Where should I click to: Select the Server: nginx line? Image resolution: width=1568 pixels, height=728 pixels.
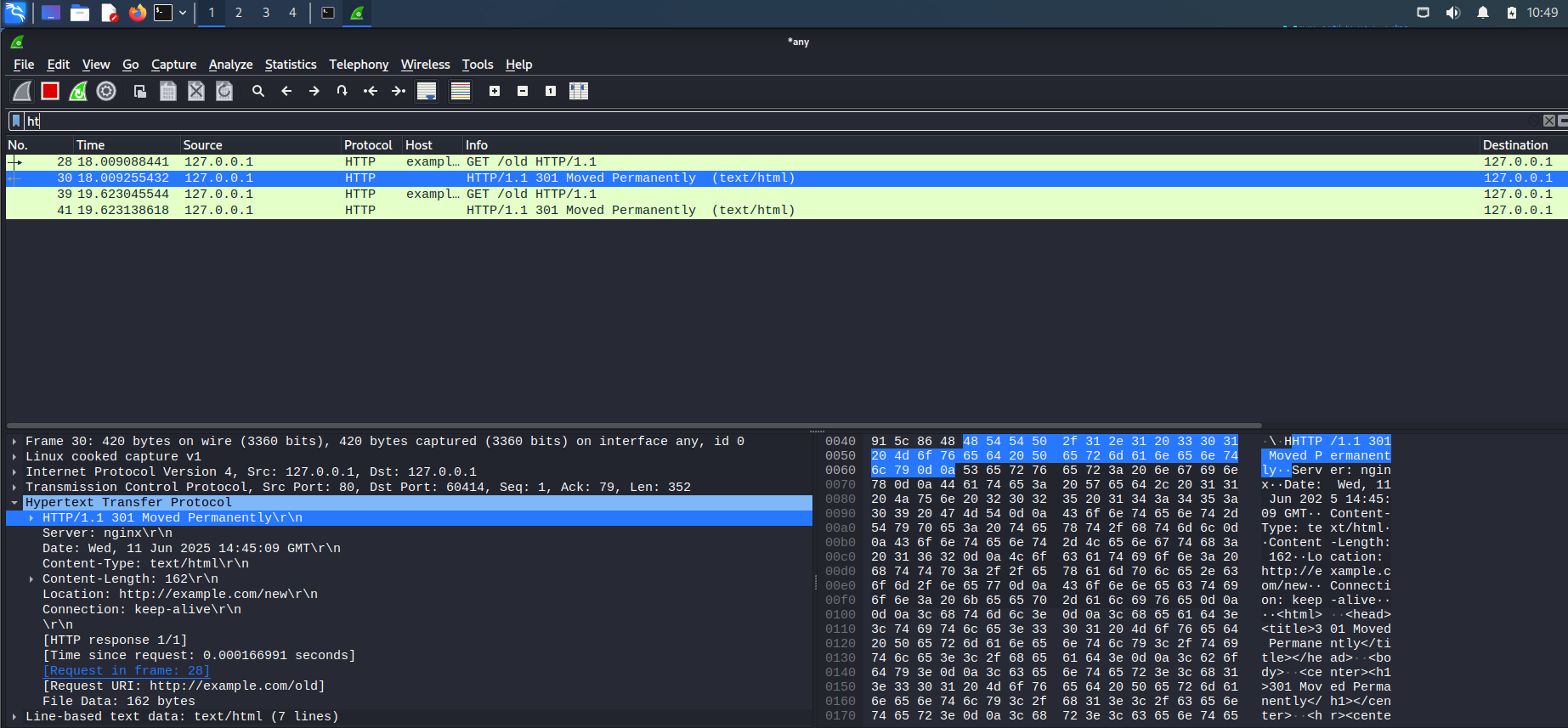[x=108, y=533]
